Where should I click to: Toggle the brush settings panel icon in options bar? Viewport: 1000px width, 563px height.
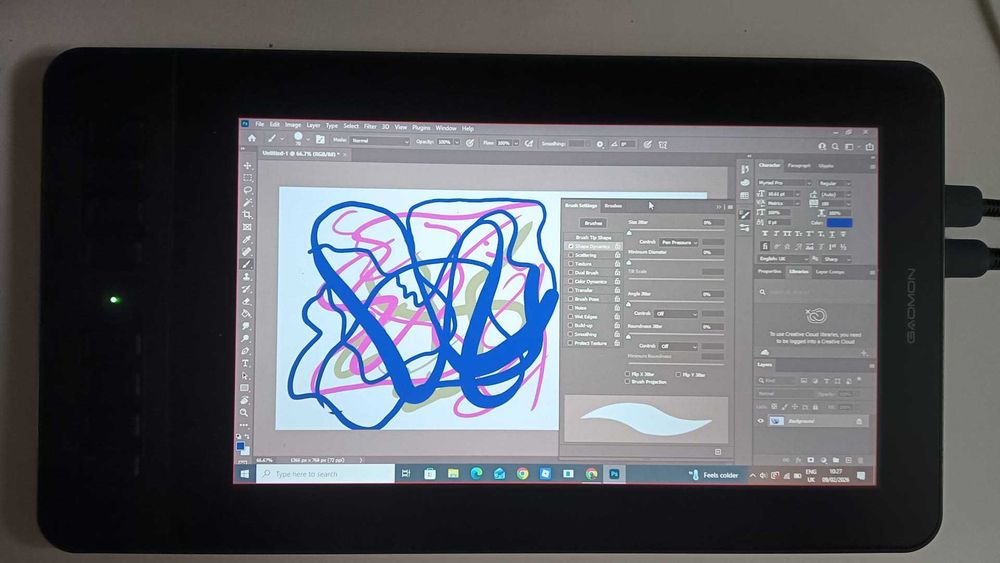point(320,140)
